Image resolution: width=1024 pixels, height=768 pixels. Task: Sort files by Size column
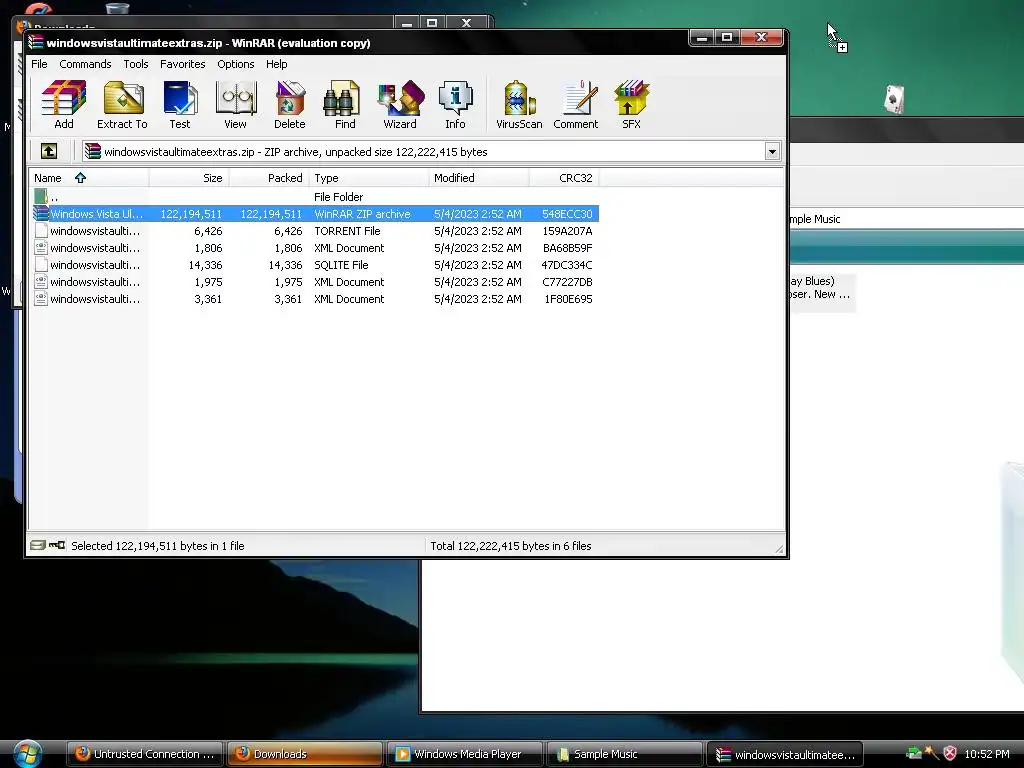pyautogui.click(x=189, y=178)
